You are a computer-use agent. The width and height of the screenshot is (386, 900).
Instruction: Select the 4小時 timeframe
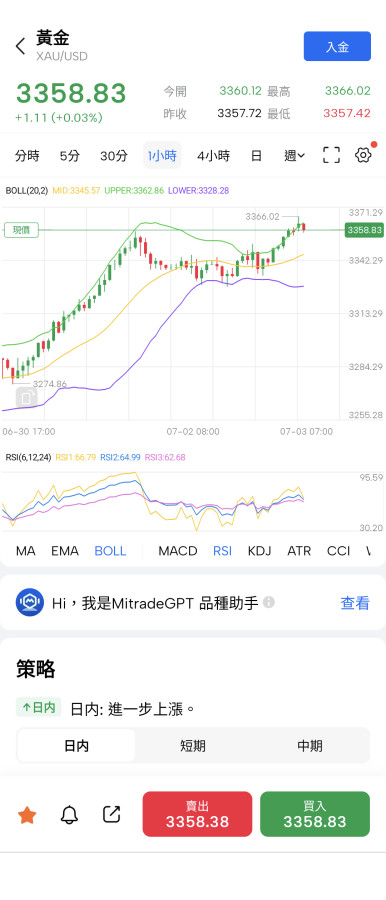click(213, 156)
